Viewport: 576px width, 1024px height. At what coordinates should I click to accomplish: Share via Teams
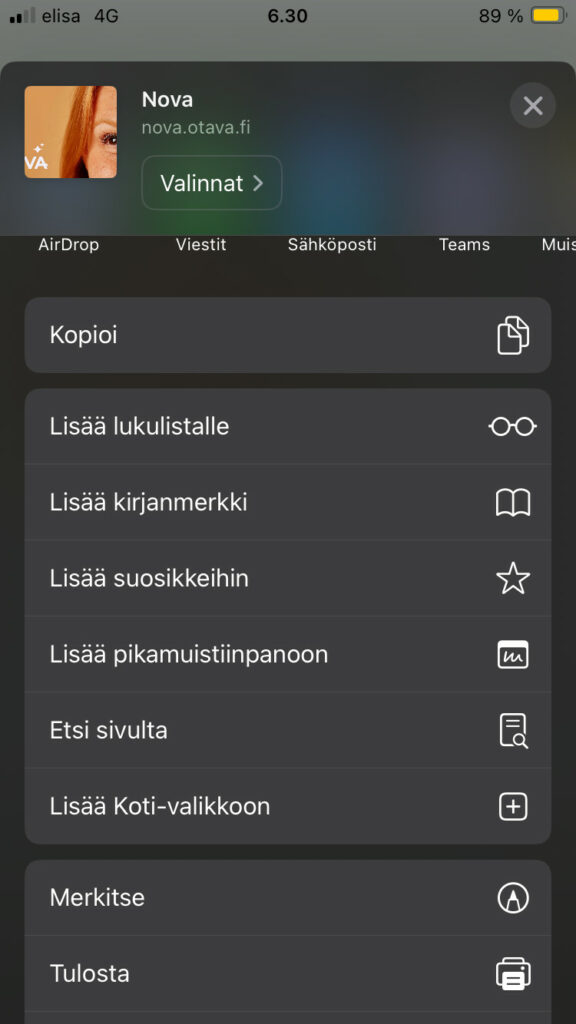(464, 245)
